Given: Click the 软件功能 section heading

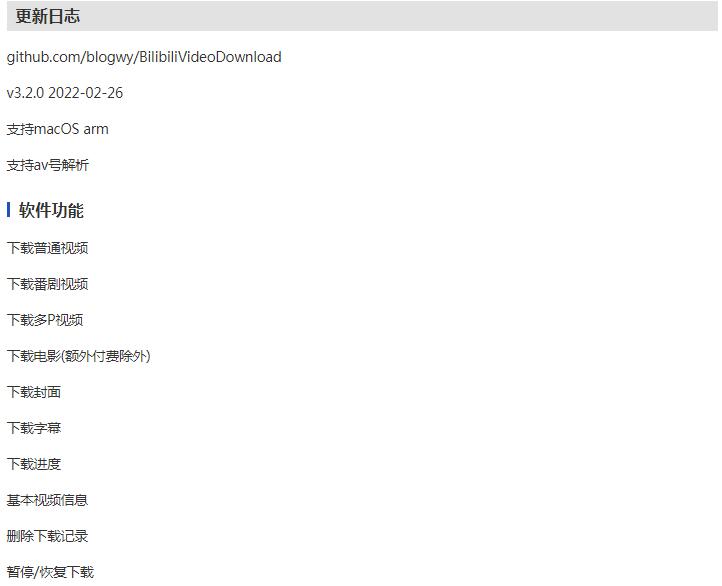Looking at the screenshot, I should pos(51,210).
